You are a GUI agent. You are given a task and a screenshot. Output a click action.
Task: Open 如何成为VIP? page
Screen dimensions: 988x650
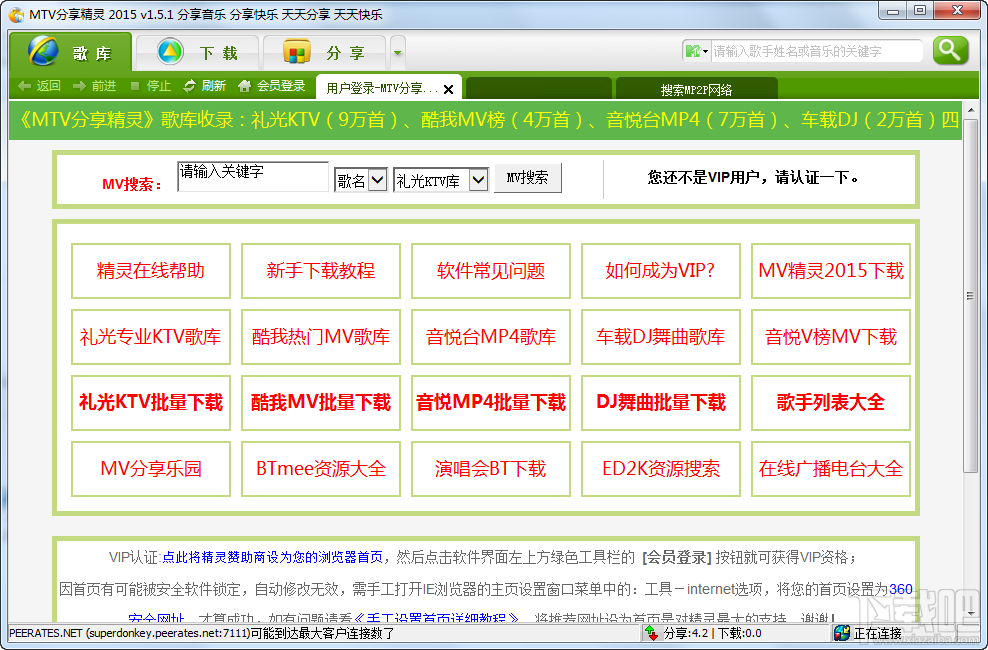[x=660, y=271]
